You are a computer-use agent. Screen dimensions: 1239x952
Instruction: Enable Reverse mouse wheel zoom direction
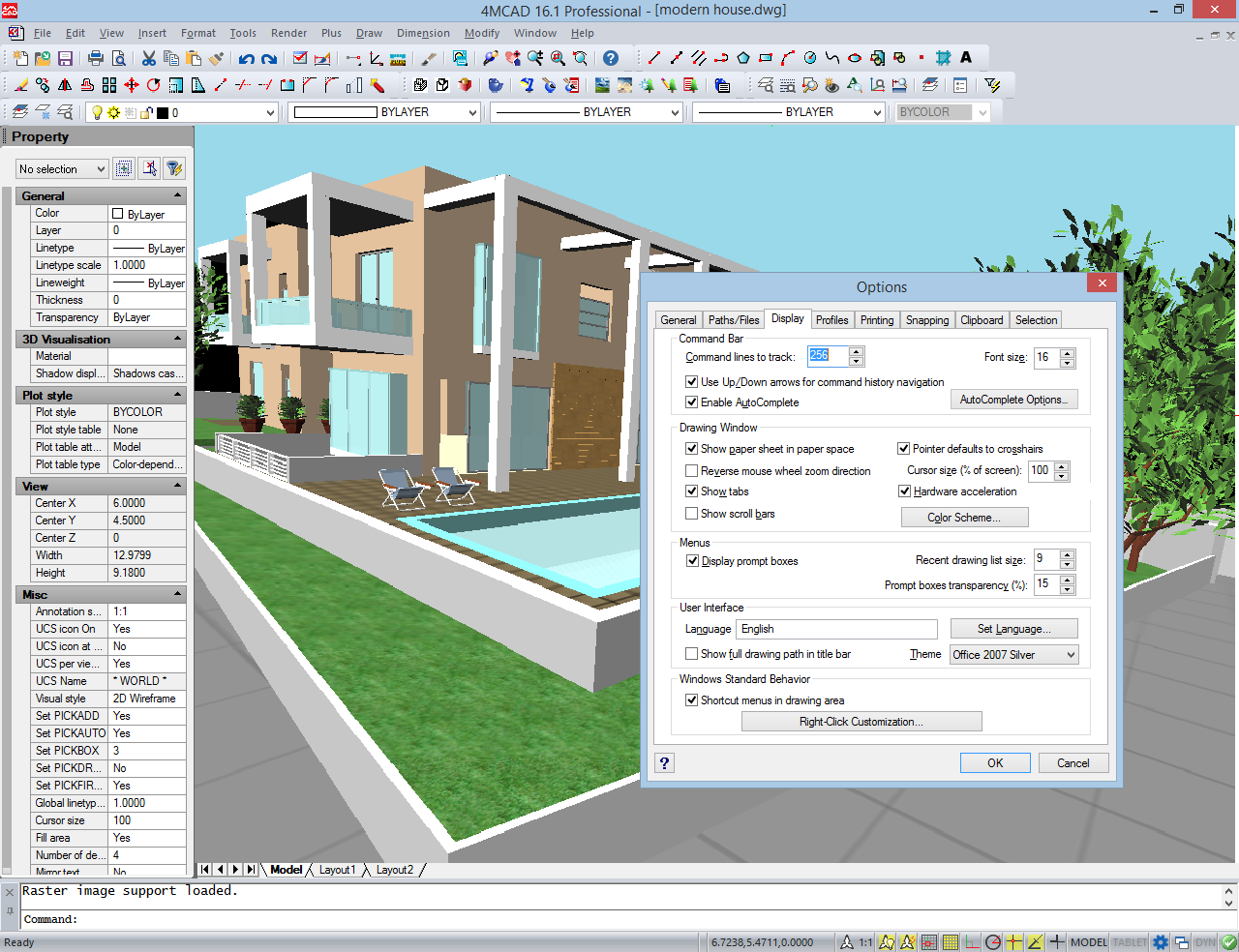click(x=691, y=471)
